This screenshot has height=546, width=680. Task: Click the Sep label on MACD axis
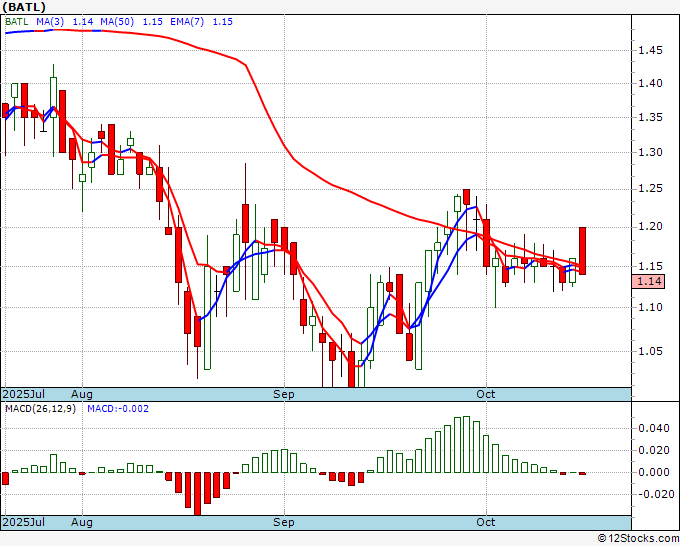[x=284, y=522]
